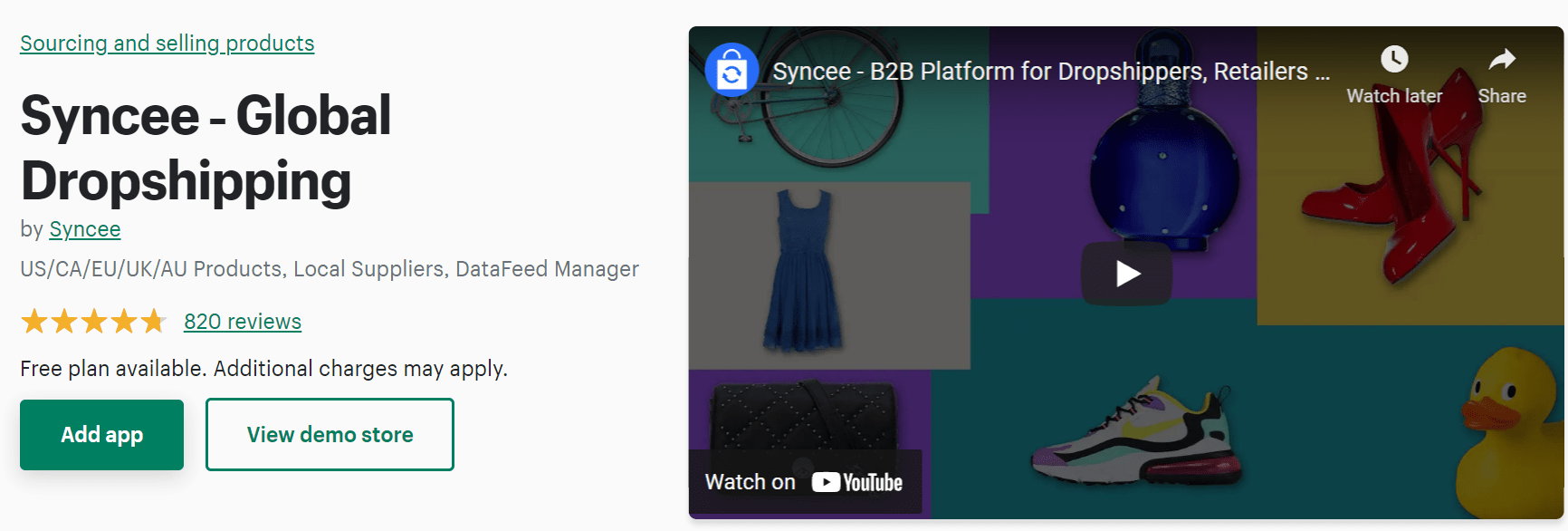
Task: Click the Syncee - Global Dropshipping heading
Action: tap(206, 148)
